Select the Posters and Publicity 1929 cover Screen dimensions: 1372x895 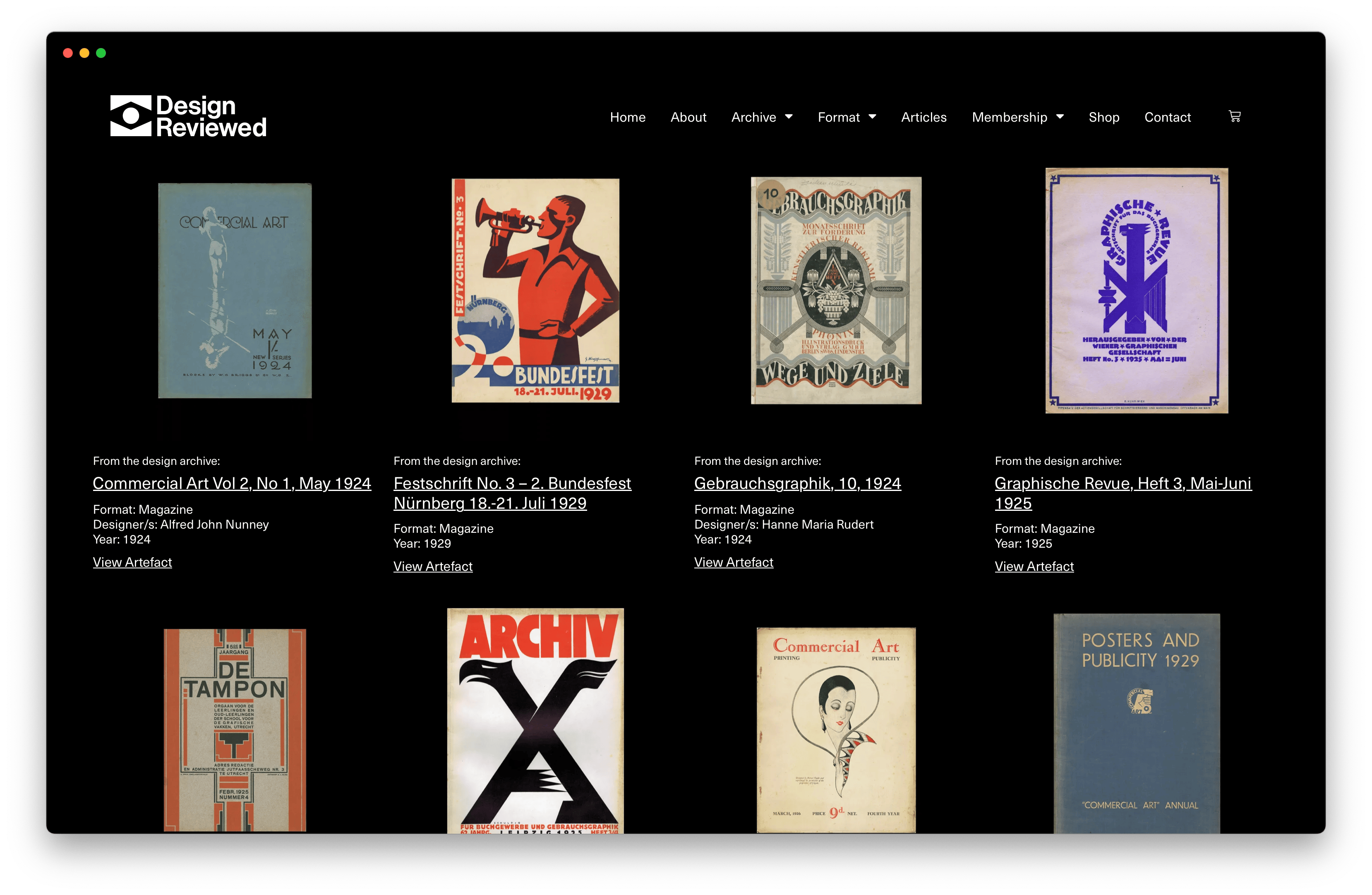coord(1136,723)
